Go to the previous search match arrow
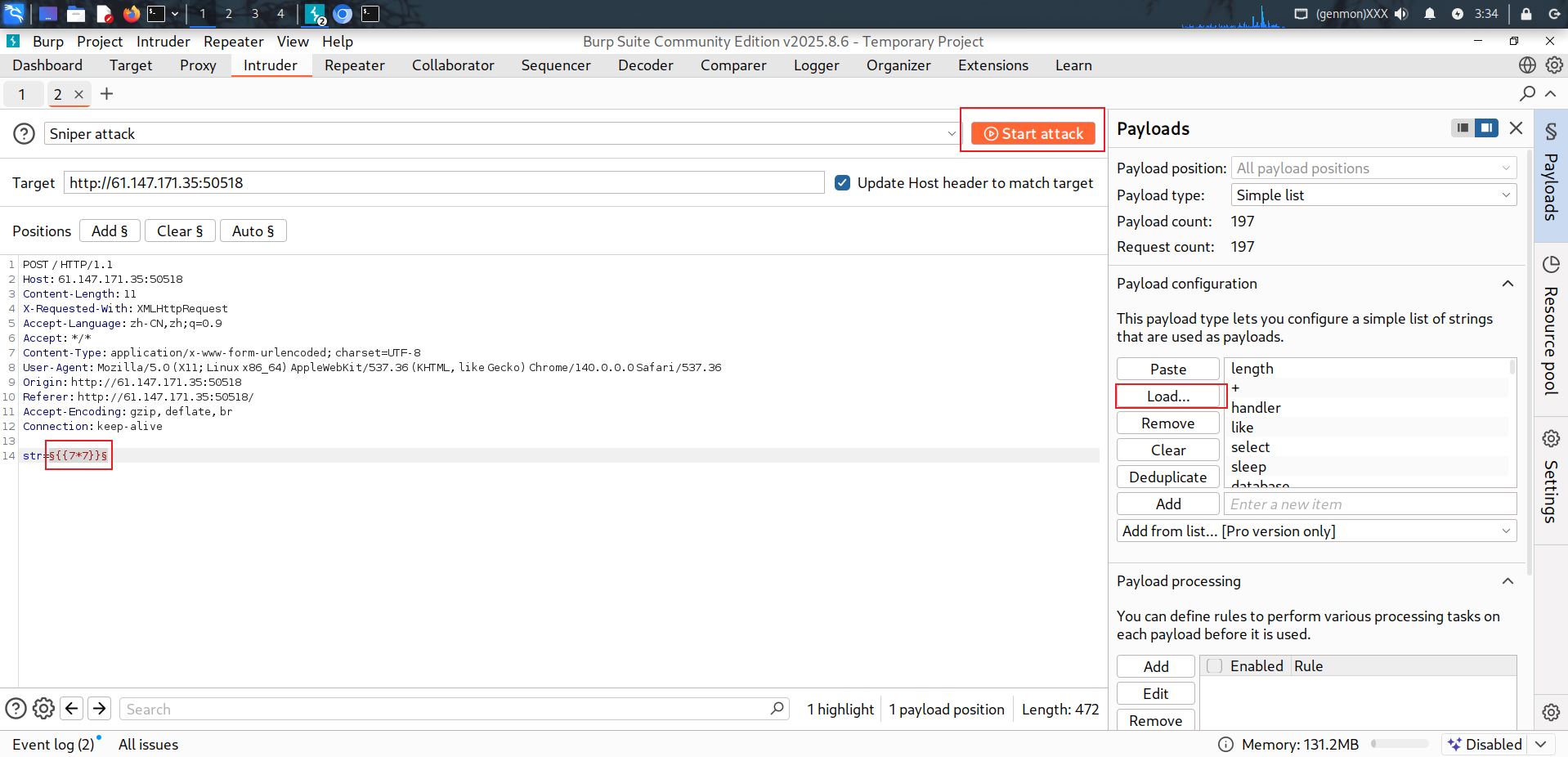Image resolution: width=1568 pixels, height=757 pixels. tap(72, 708)
